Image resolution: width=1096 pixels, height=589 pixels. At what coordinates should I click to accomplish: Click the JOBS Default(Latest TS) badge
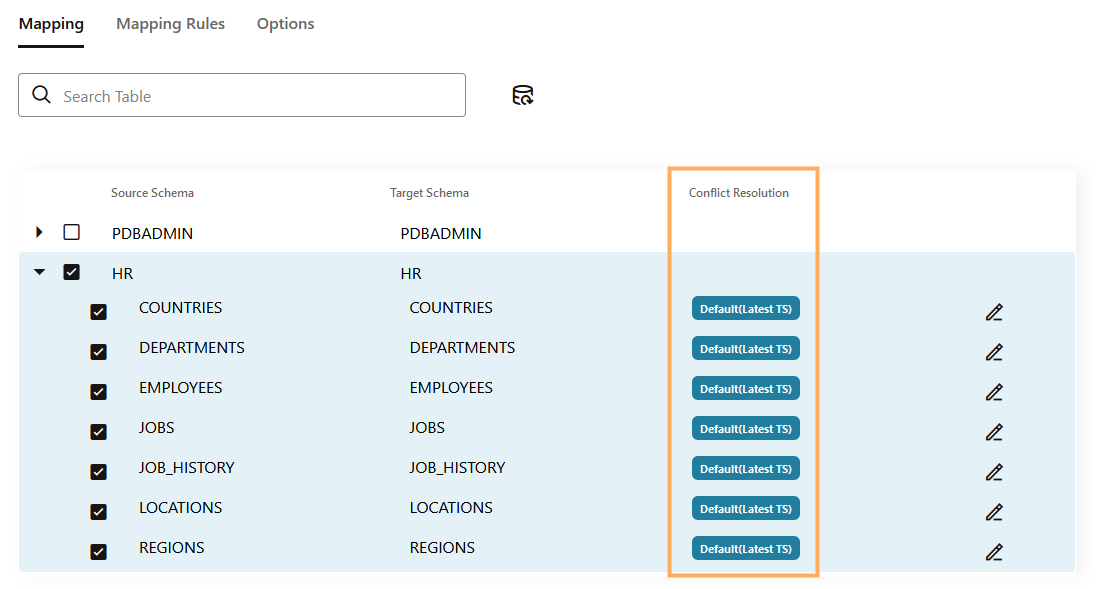click(745, 429)
